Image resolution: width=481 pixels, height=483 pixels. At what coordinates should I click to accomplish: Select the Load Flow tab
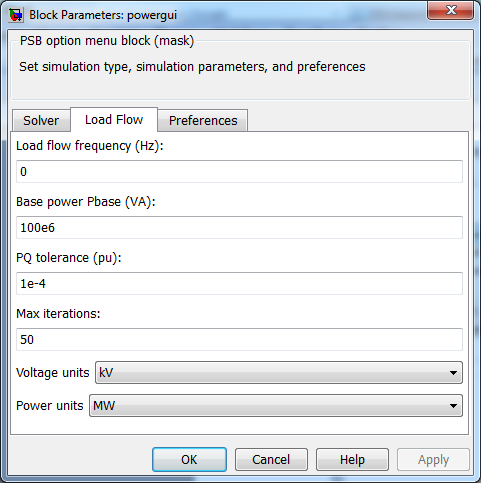click(x=114, y=119)
